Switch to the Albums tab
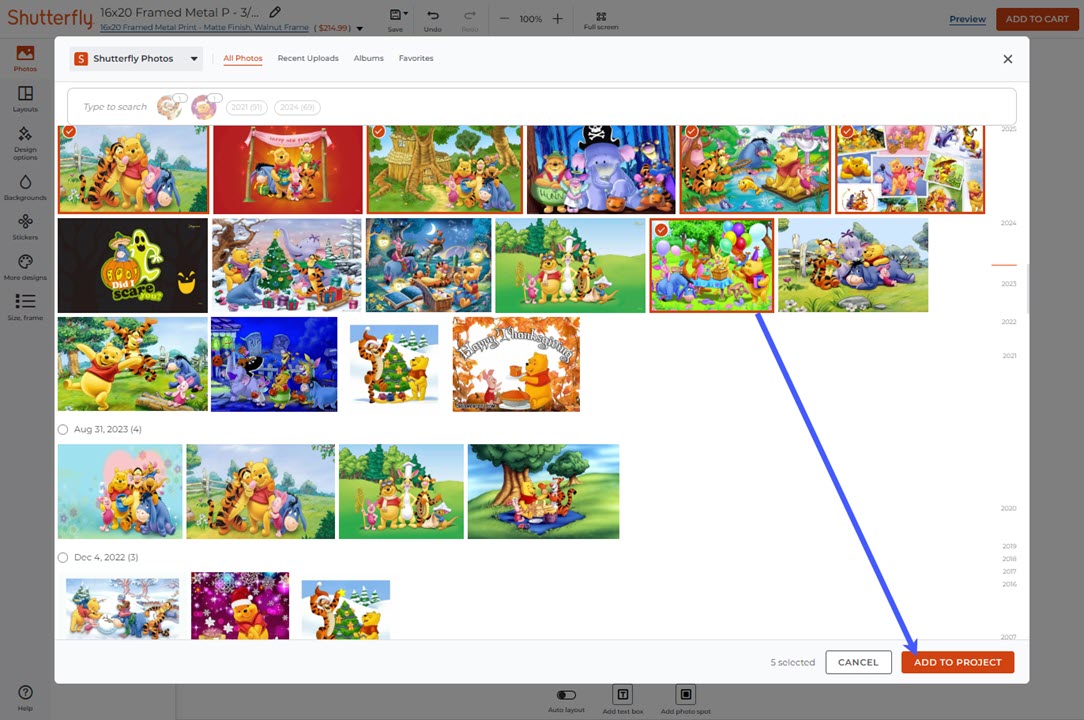 pyautogui.click(x=368, y=58)
